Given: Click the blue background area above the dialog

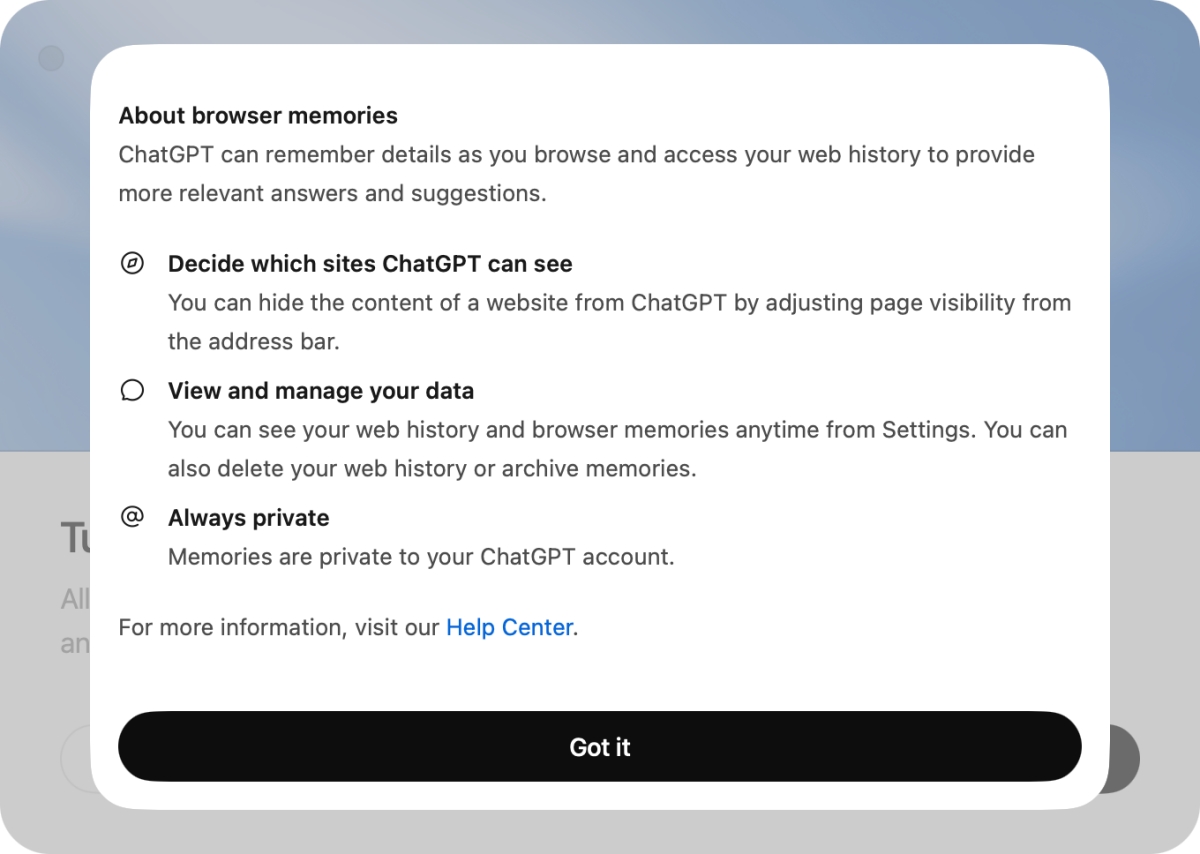Looking at the screenshot, I should tap(600, 20).
